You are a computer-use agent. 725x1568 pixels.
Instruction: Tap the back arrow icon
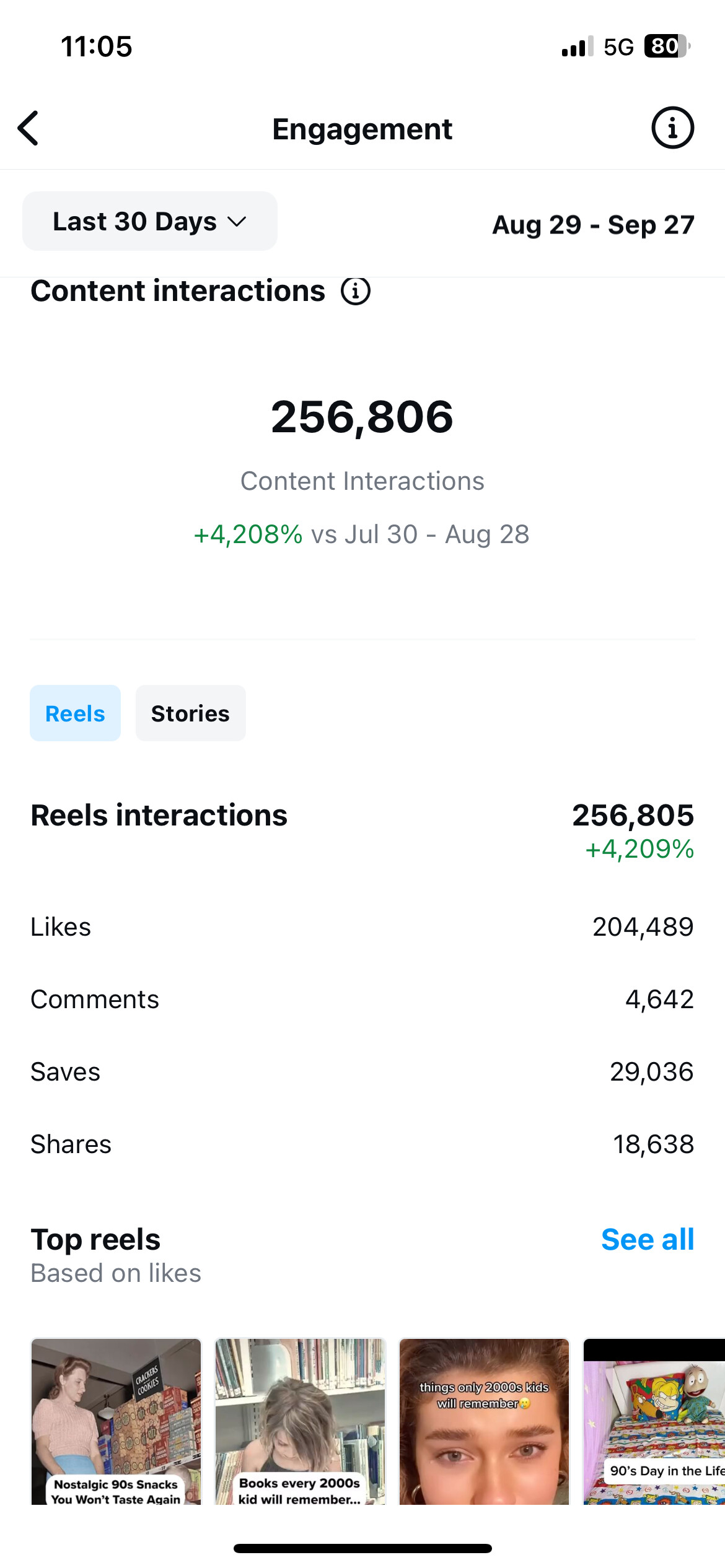point(29,129)
